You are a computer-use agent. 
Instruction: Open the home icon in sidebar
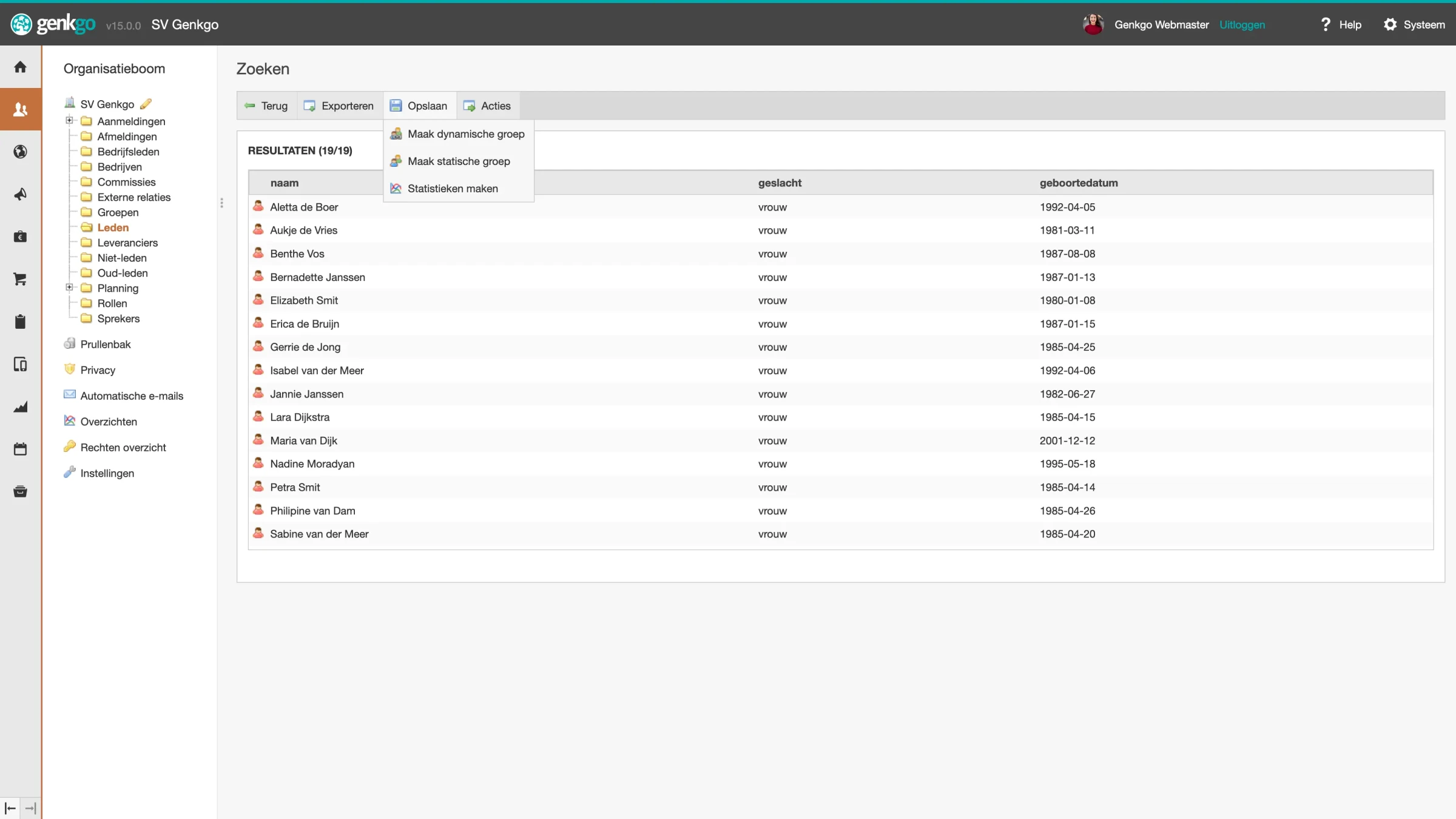20,67
